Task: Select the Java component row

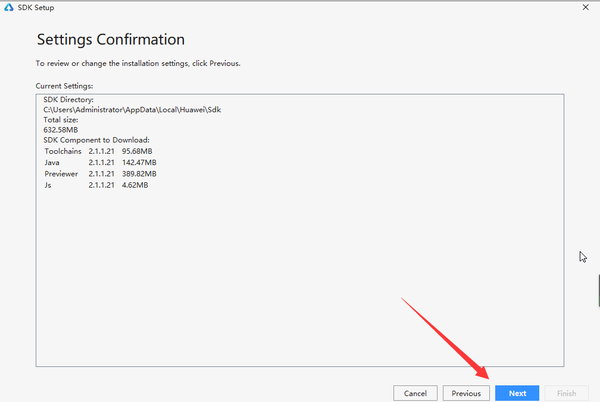Action: pos(100,163)
